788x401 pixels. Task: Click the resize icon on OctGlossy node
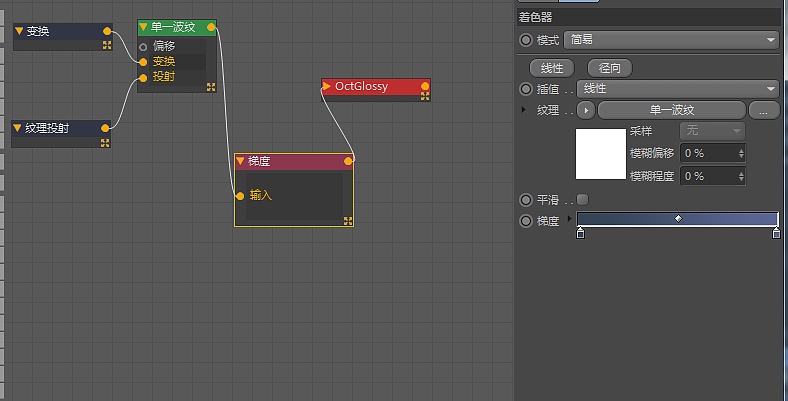click(425, 96)
